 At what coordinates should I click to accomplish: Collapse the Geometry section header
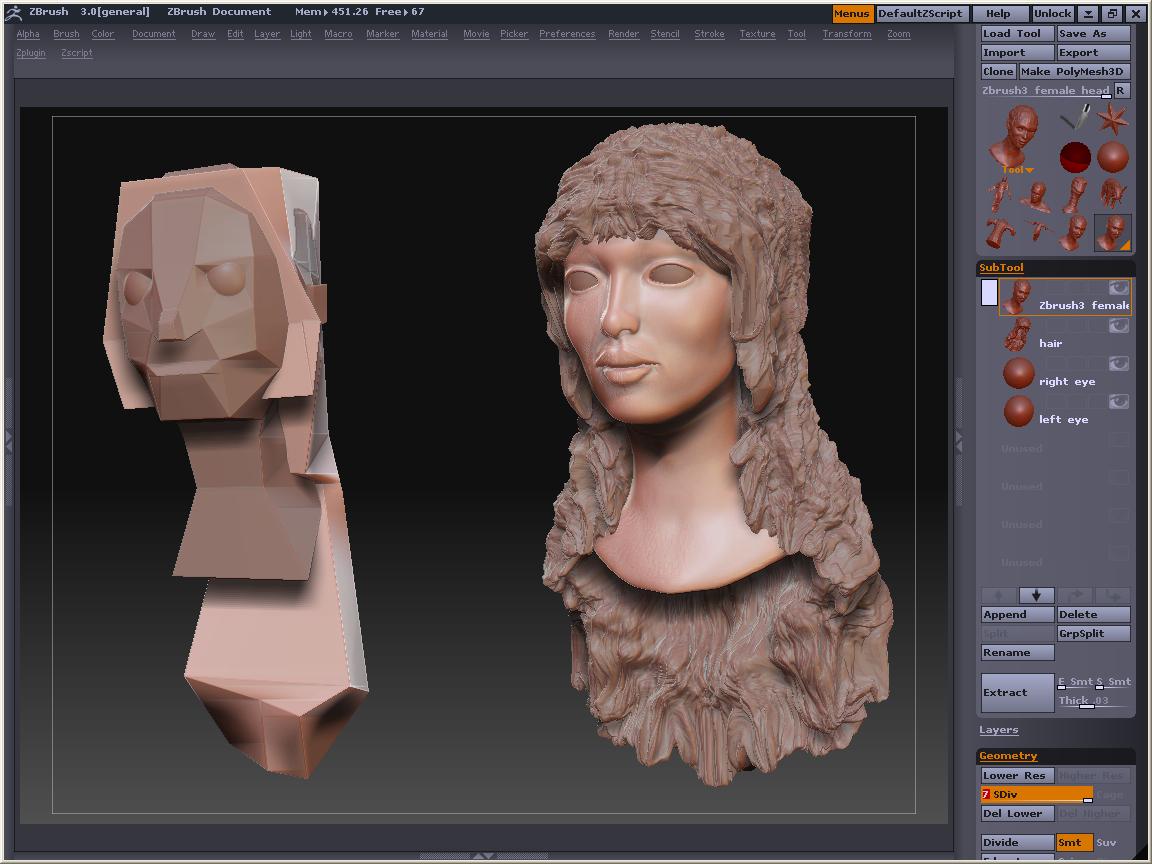click(1008, 755)
